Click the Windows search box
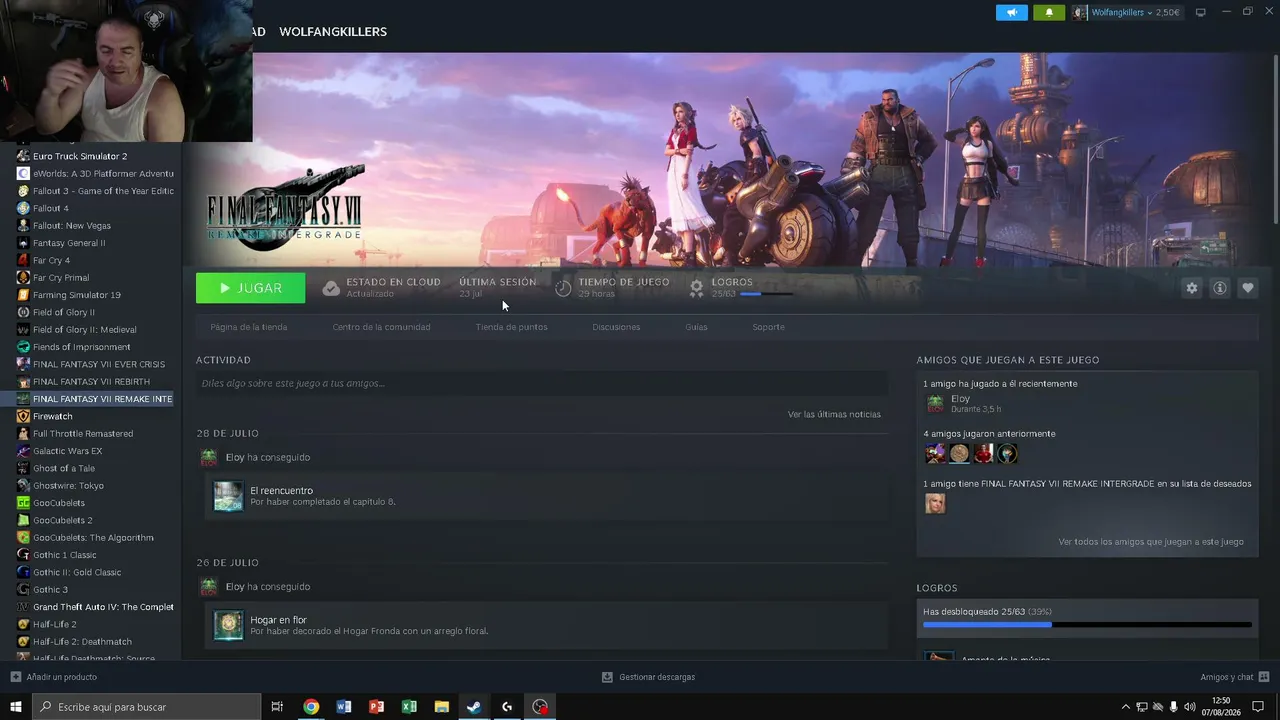This screenshot has width=1280, height=720. 147,707
